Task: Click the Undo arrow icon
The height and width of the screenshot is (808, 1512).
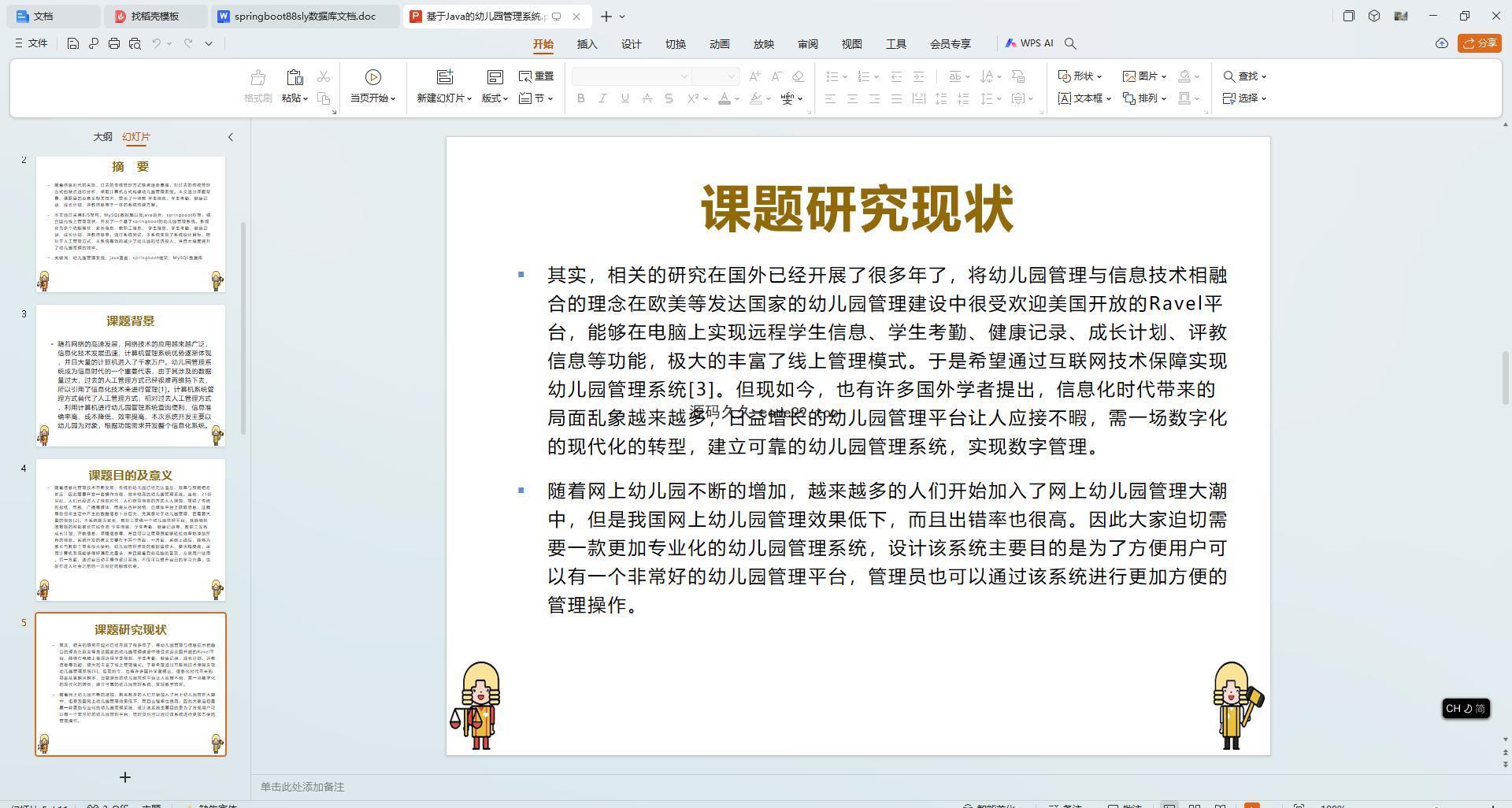Action: [x=157, y=43]
